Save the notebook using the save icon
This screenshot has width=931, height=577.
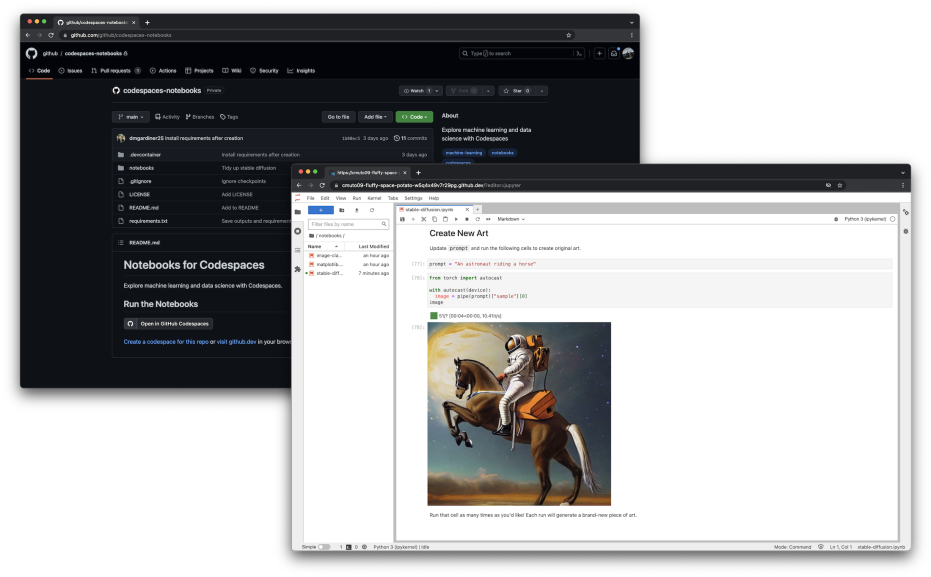click(403, 218)
